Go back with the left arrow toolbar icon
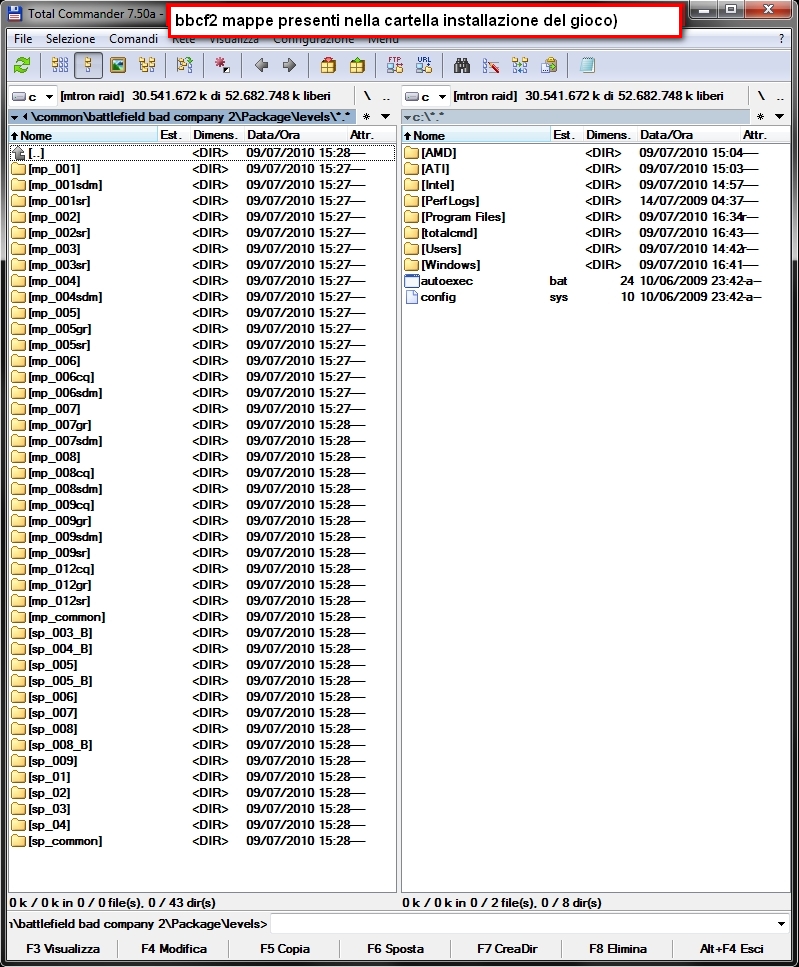799x967 pixels. pyautogui.click(x=261, y=65)
